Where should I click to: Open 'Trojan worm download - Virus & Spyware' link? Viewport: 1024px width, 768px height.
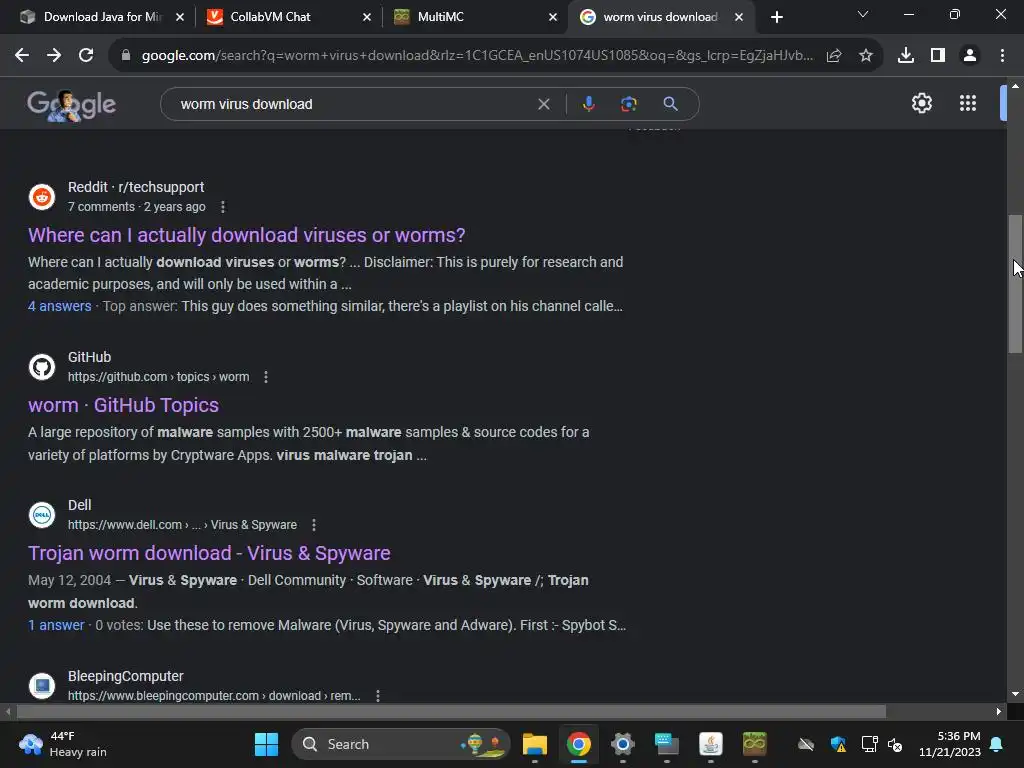209,553
